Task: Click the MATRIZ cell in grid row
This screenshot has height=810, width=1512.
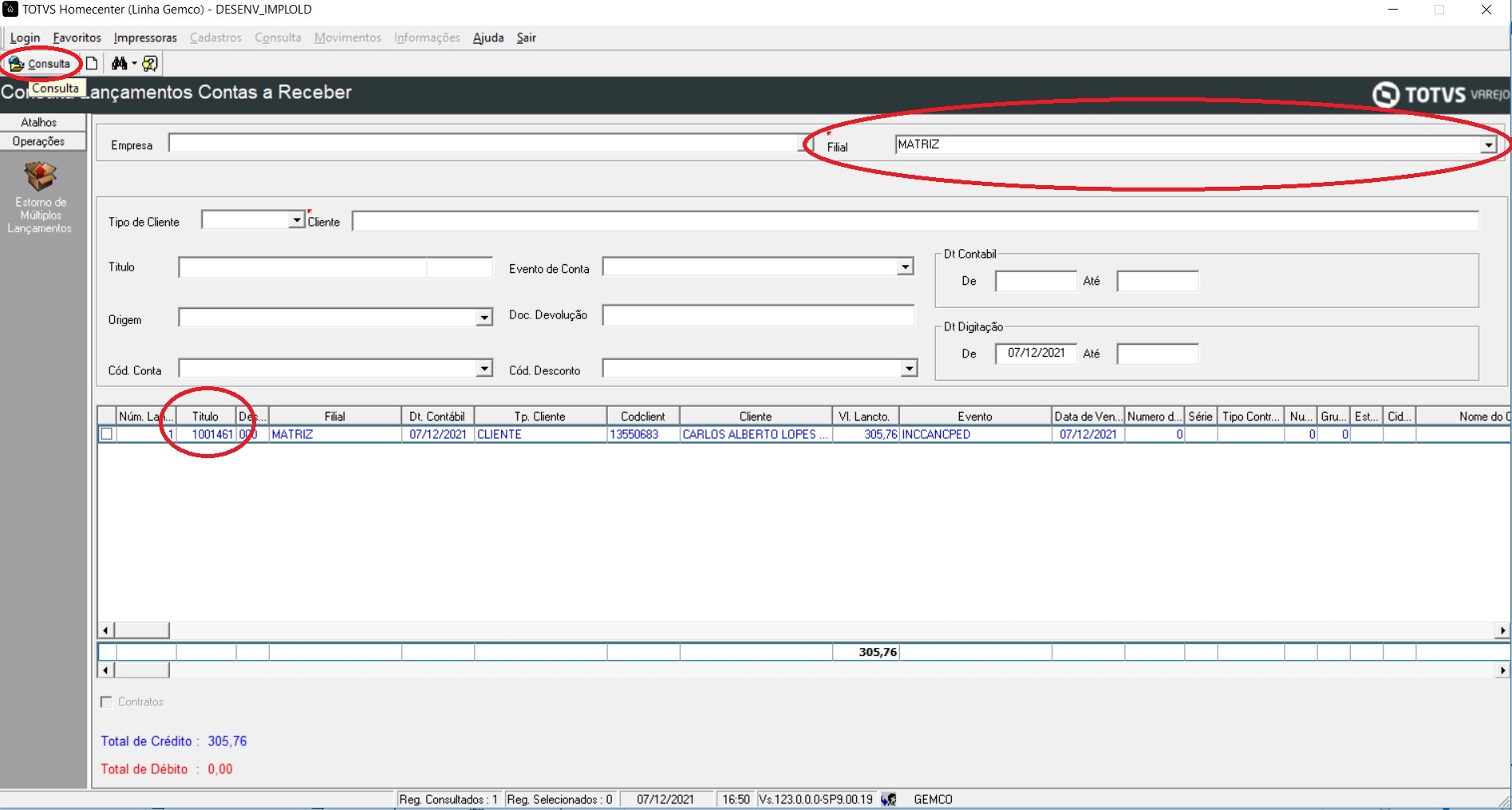Action: pyautogui.click(x=335, y=434)
